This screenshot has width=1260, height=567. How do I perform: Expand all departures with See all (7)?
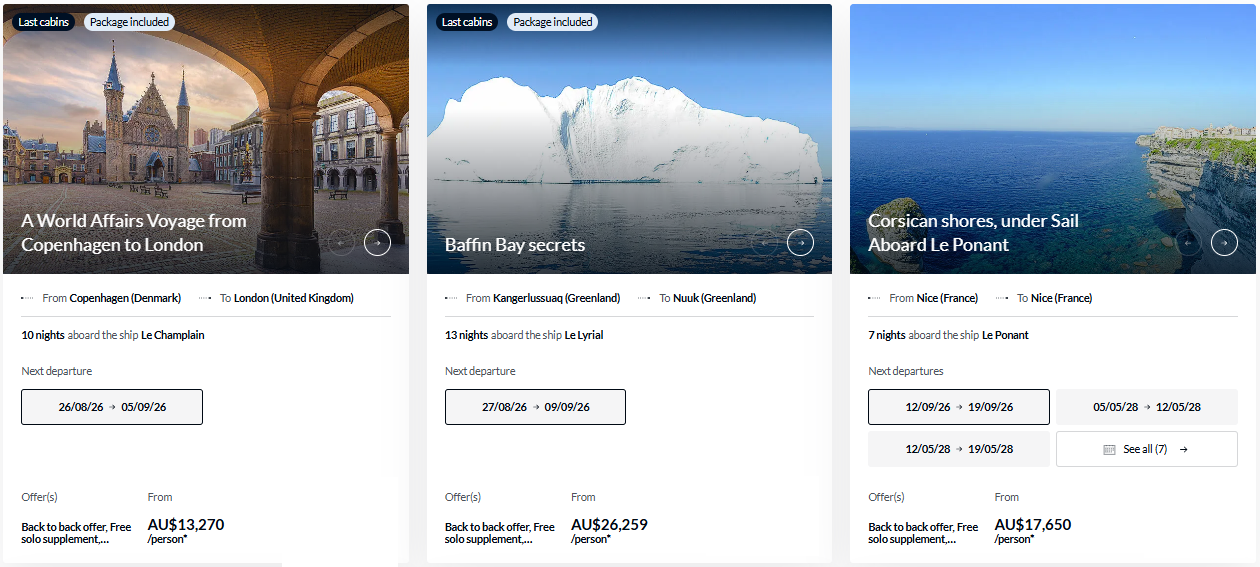point(1147,449)
